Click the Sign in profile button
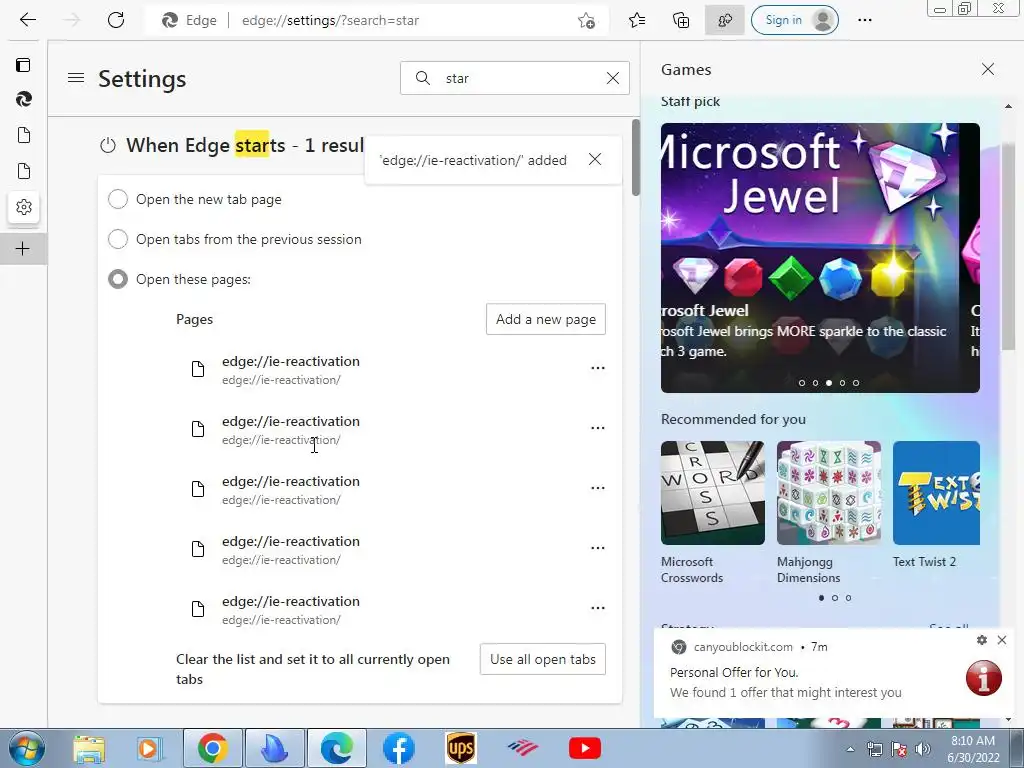This screenshot has height=768, width=1024. 795,20
